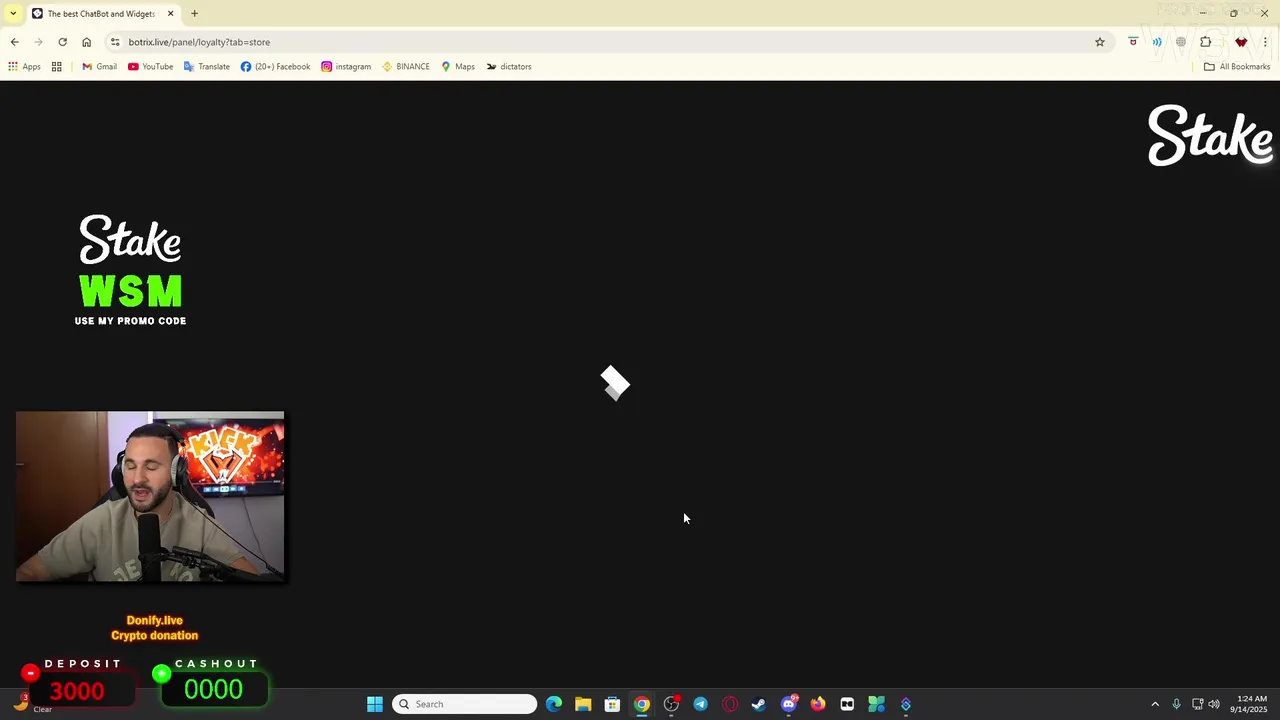Open the tab groups grid icon
The height and width of the screenshot is (720, 1280).
click(57, 67)
